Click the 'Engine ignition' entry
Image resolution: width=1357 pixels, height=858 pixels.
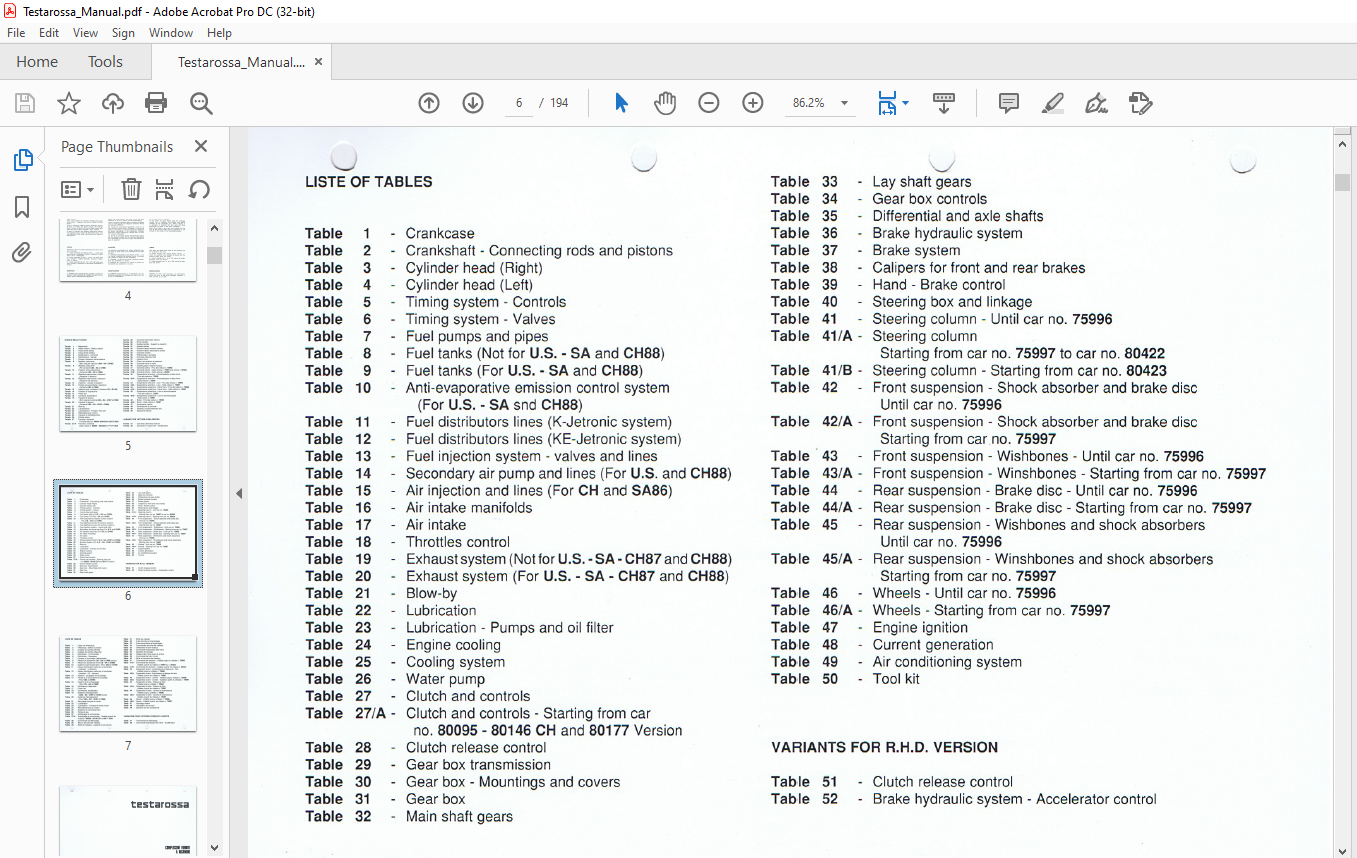pos(920,628)
